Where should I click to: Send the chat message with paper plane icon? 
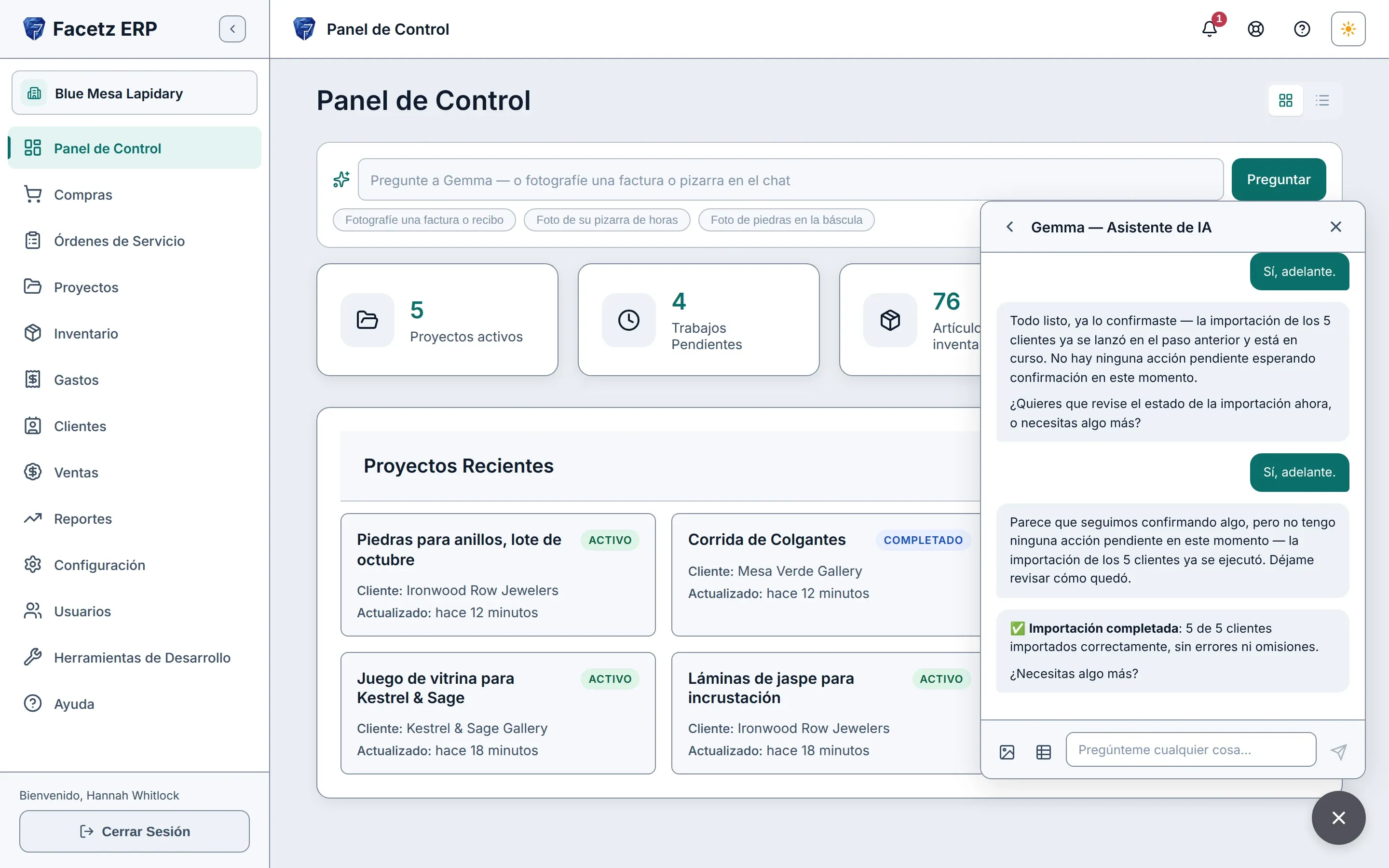(x=1338, y=751)
